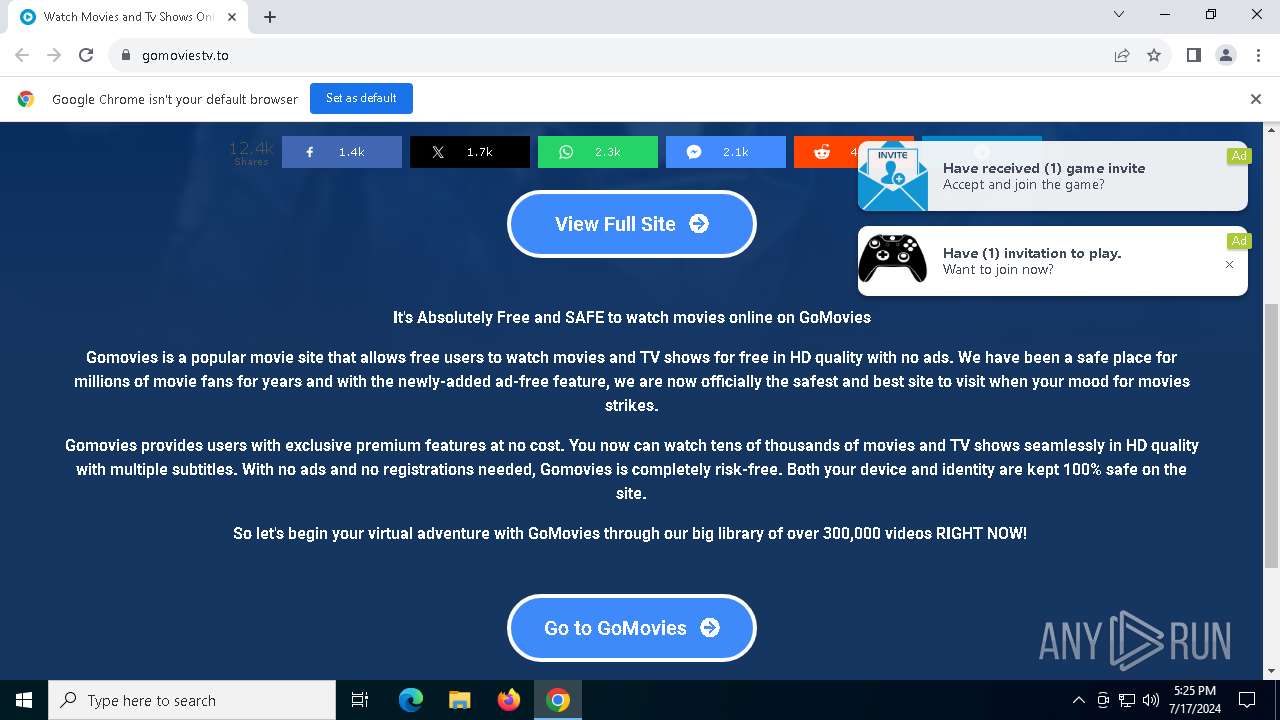Click the taskbar search box
Viewport: 1280px width, 720px height.
192,700
